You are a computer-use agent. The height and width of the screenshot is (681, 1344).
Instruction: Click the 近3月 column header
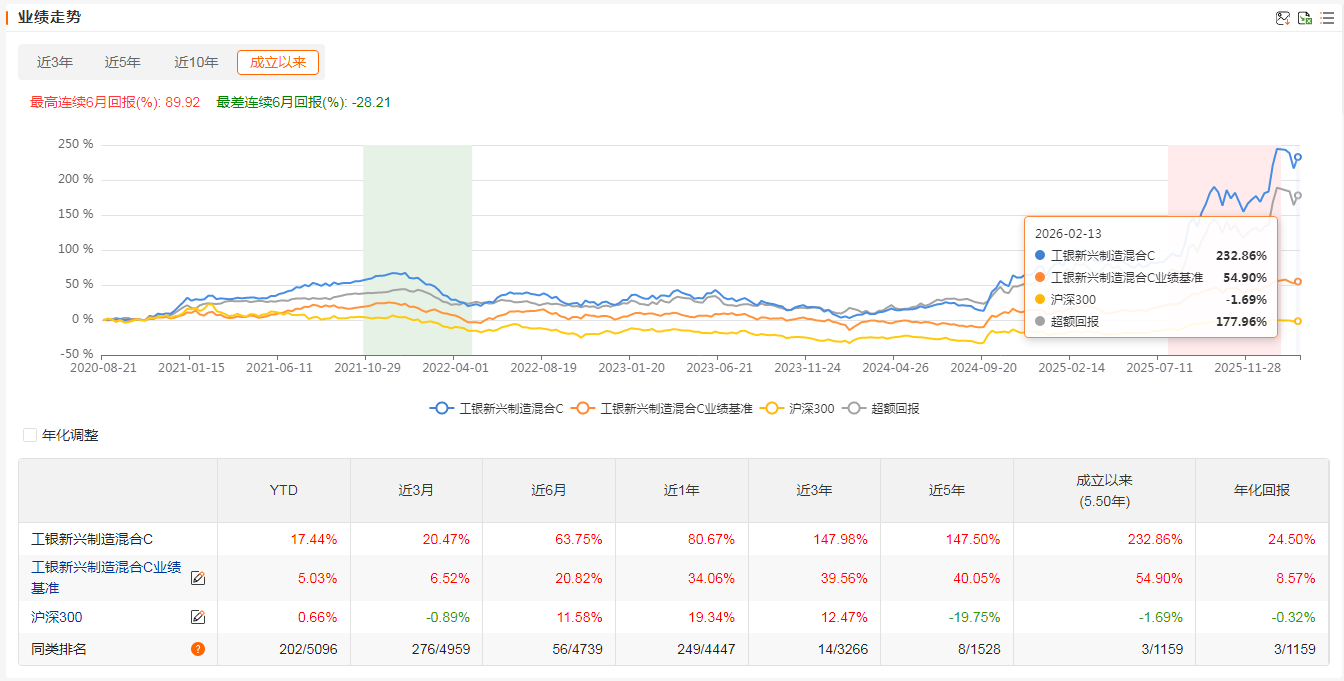416,490
